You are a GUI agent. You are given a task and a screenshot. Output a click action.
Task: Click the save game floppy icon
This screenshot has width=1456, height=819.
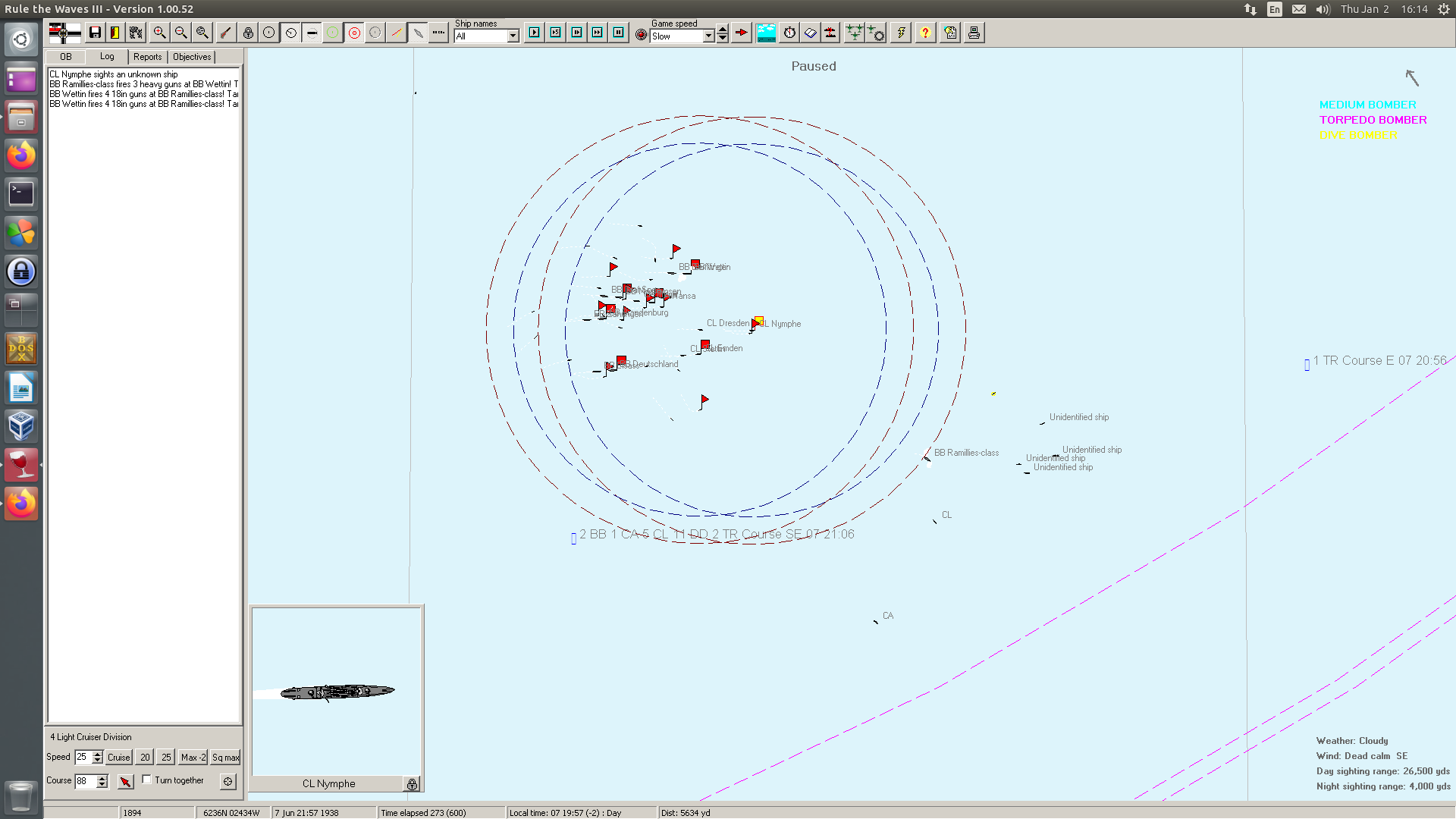point(95,33)
